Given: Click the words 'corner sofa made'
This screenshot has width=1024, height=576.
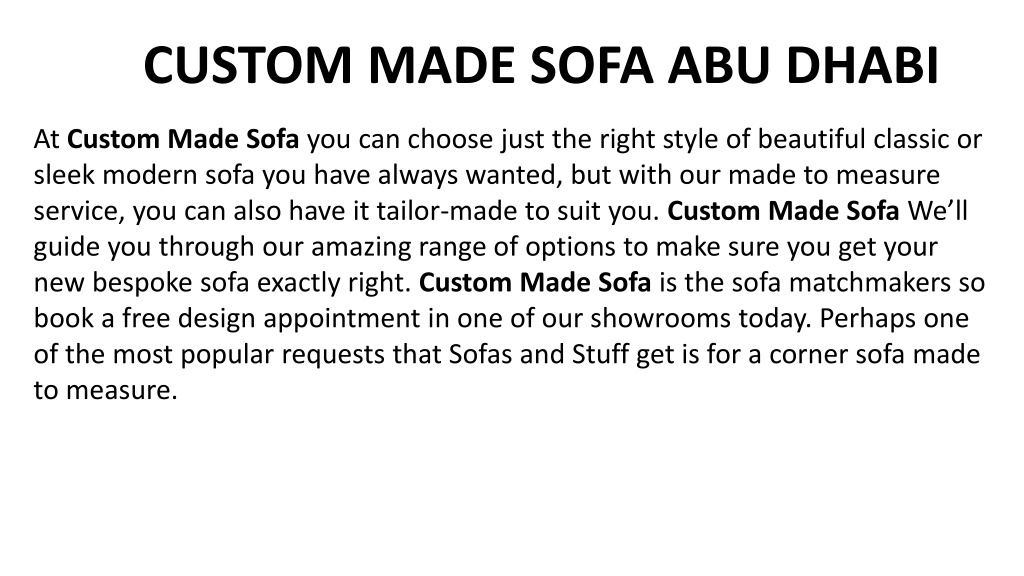Looking at the screenshot, I should (x=874, y=355).
